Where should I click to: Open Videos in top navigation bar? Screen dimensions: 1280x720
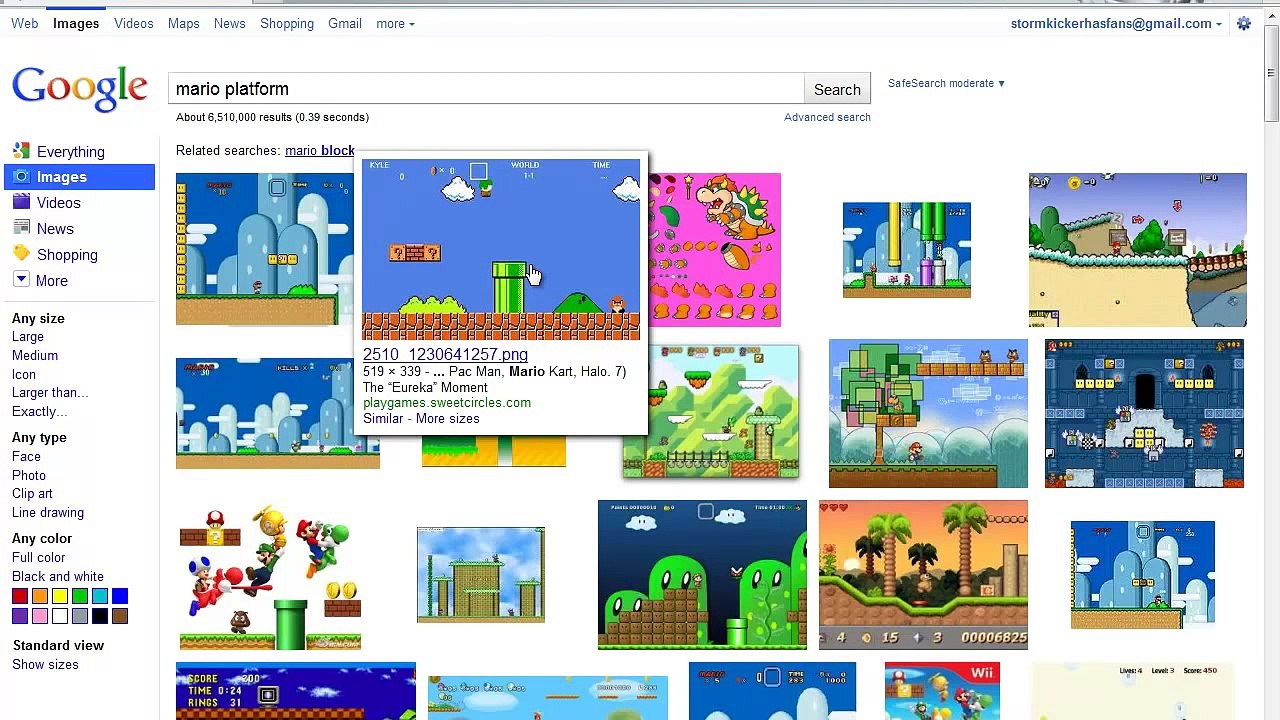pos(134,24)
